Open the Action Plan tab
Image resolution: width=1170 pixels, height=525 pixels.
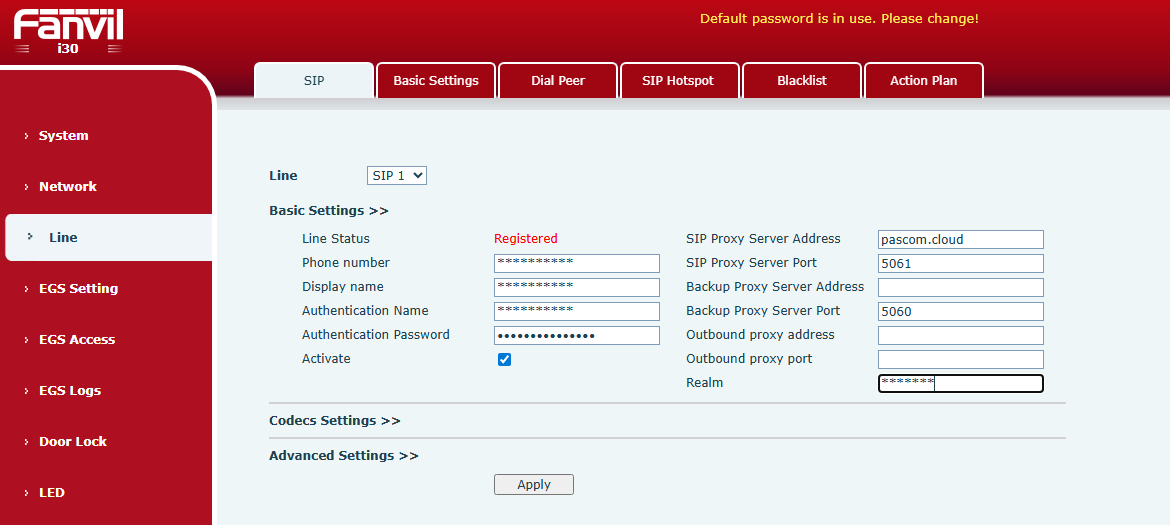pos(923,81)
